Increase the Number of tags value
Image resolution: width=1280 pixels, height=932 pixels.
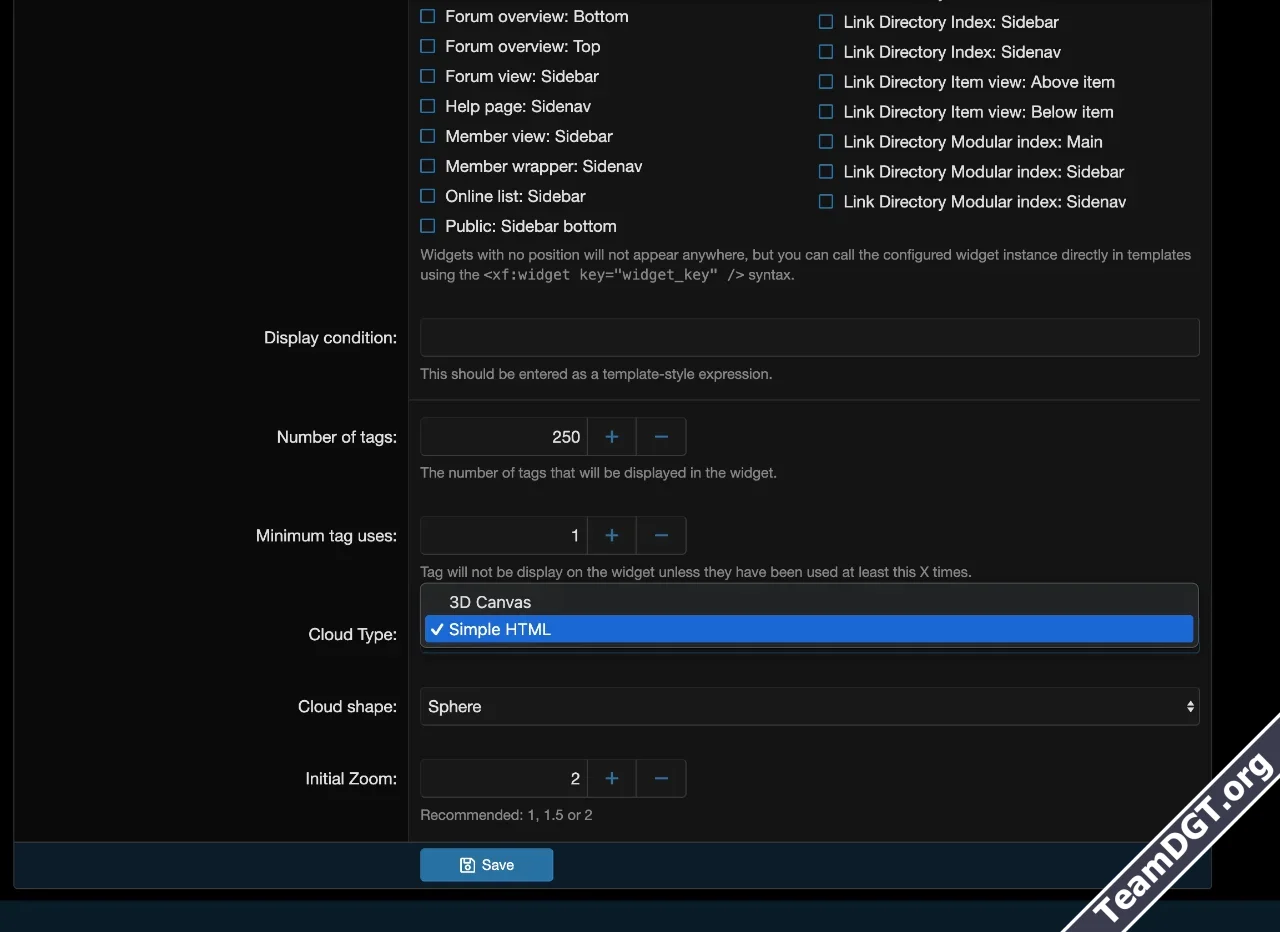point(612,437)
